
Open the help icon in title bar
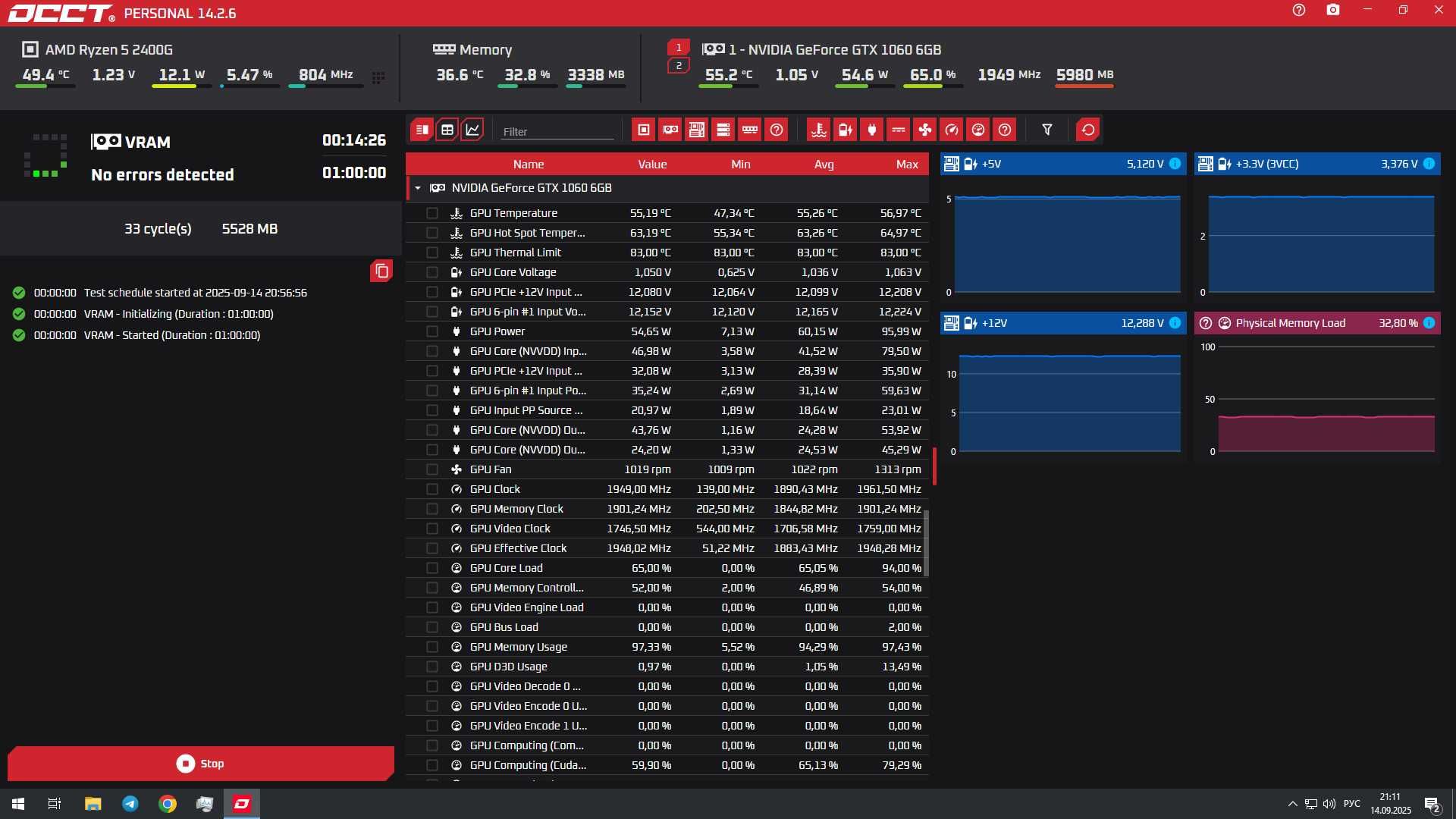[x=1299, y=11]
